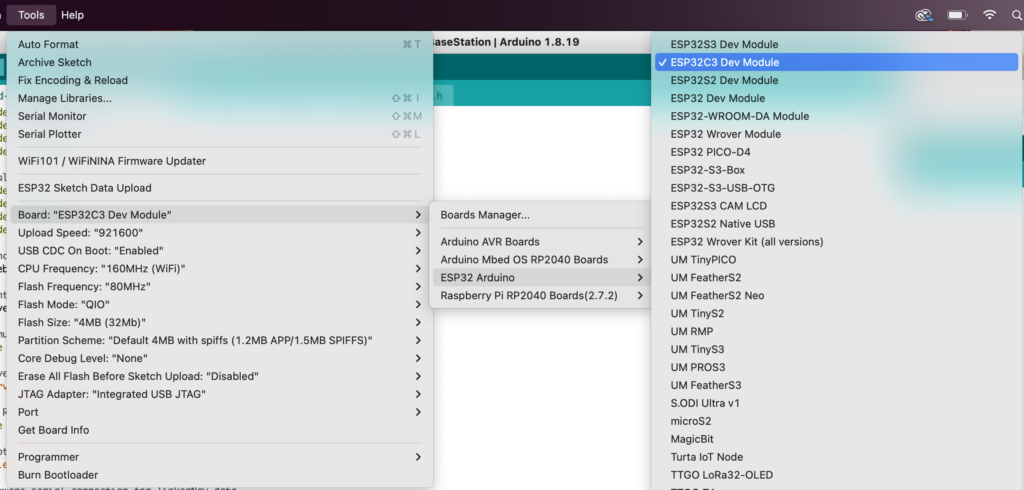Expand JTAG Adapter: "Integrated USB JTAG" submenu

[x=219, y=394]
